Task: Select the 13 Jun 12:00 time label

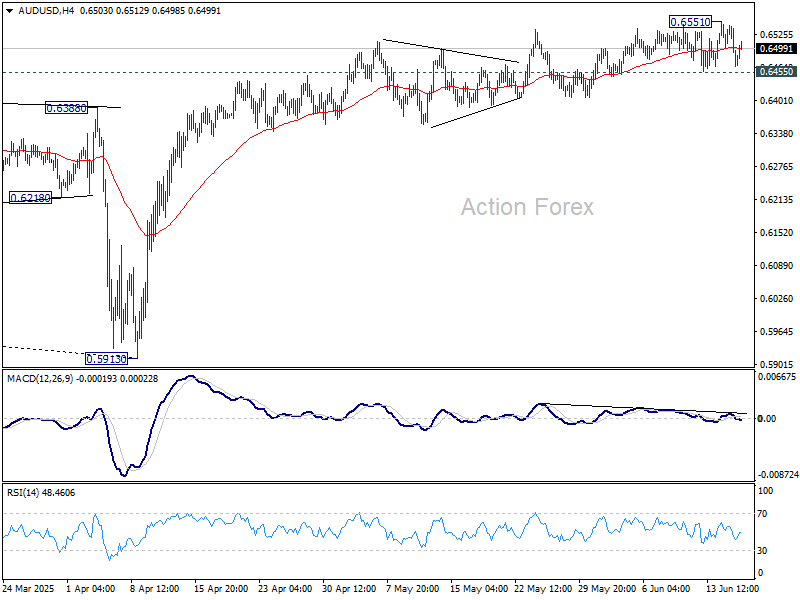Action: (732, 589)
